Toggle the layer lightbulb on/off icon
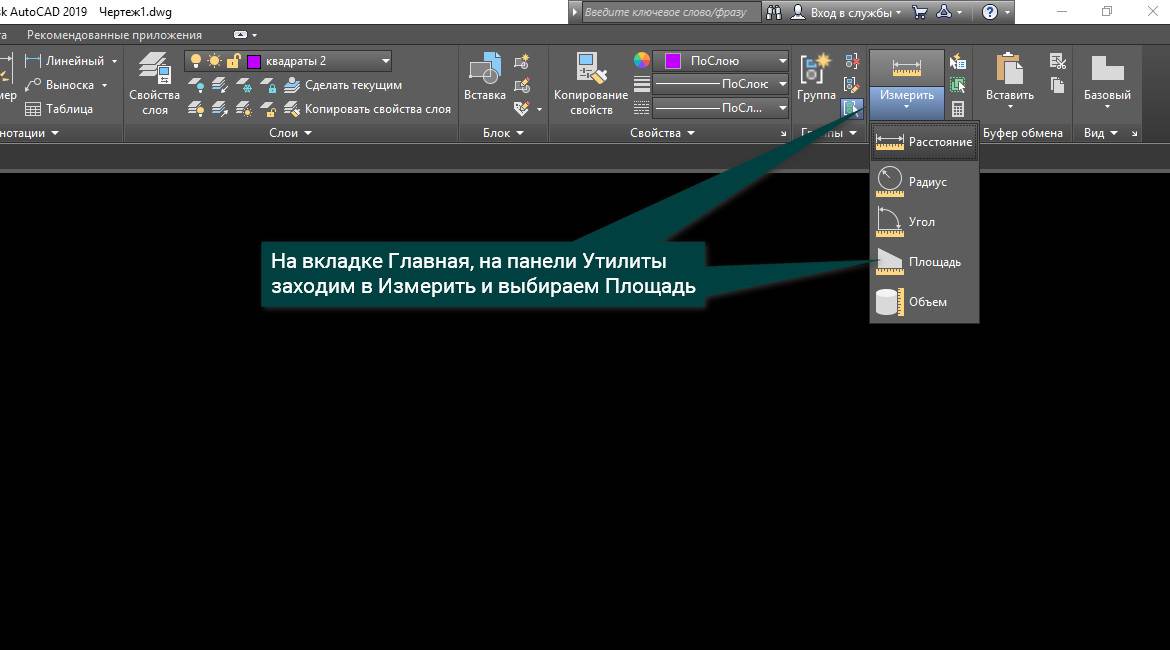 point(196,61)
